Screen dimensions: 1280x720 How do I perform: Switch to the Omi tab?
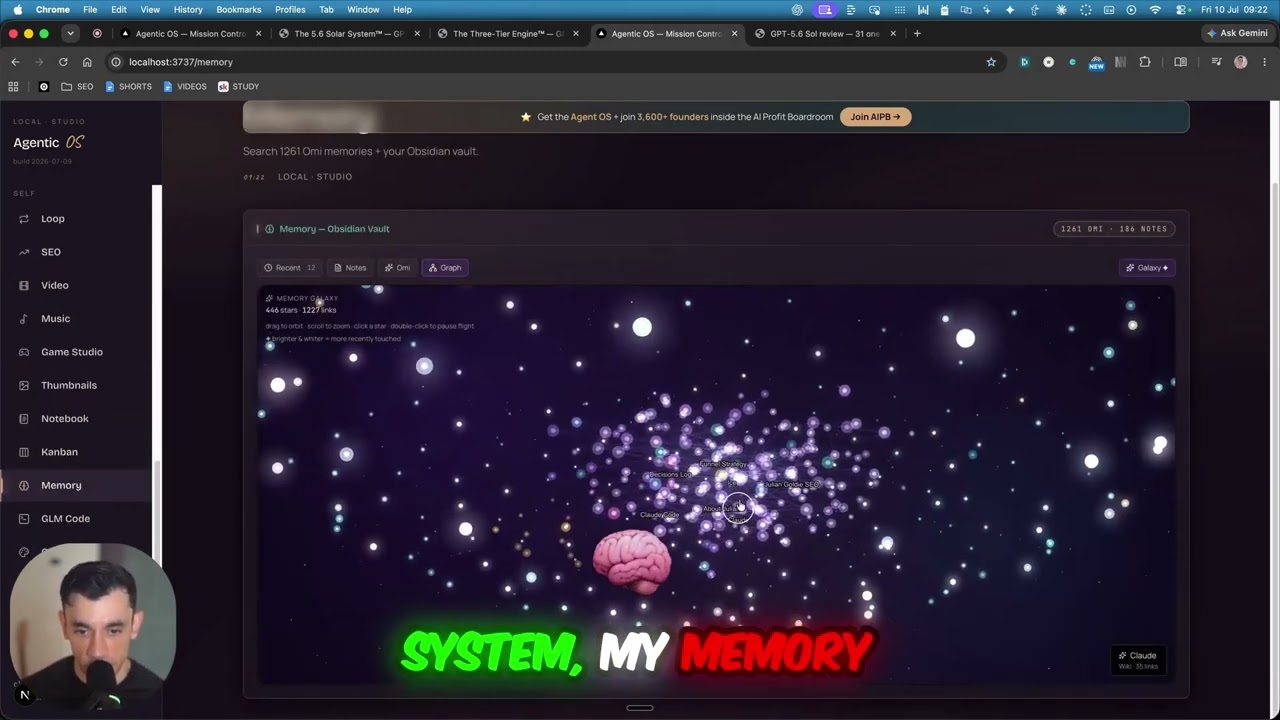(397, 267)
